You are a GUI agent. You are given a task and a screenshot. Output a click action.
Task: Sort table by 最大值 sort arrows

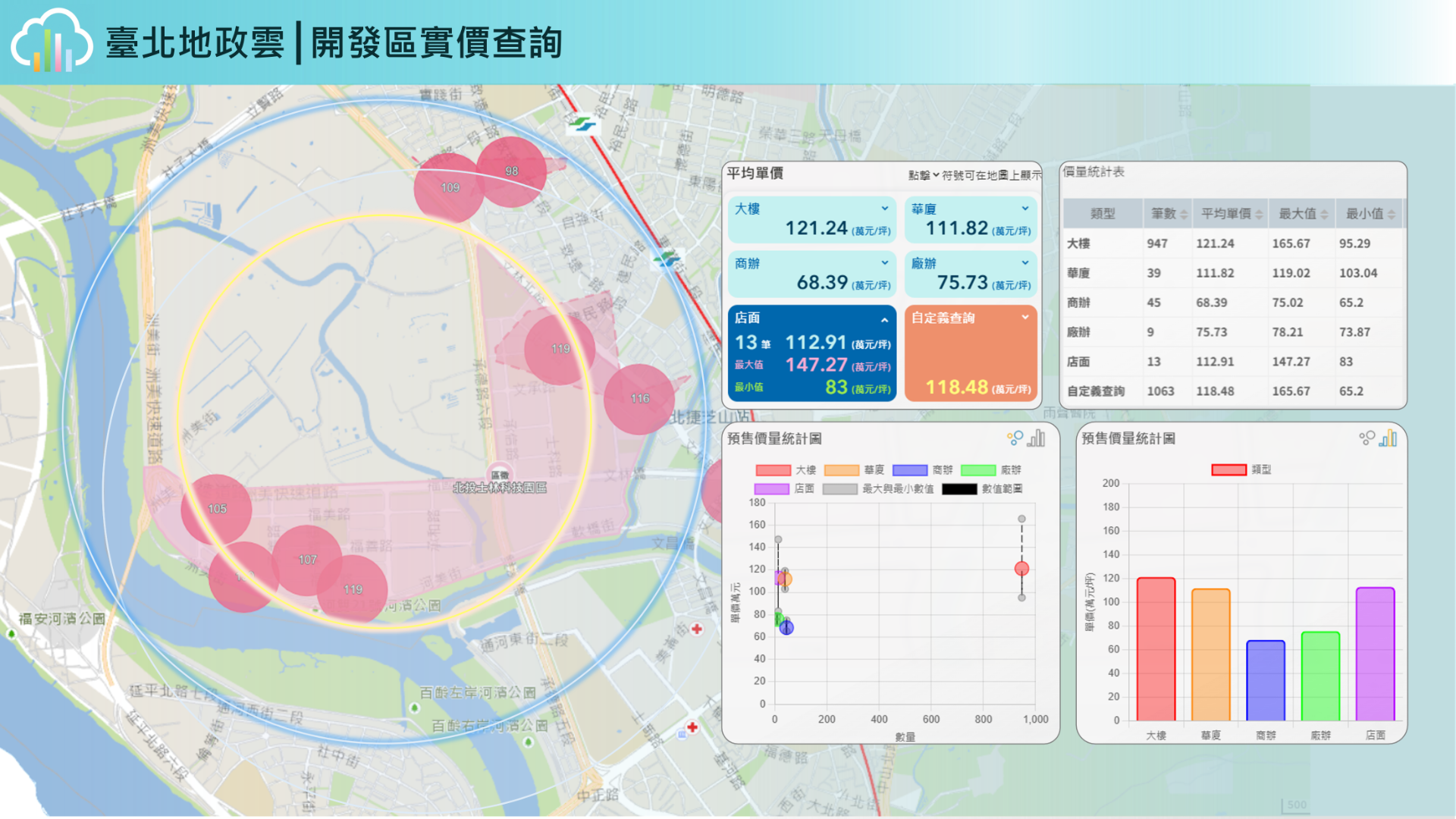click(x=1324, y=215)
